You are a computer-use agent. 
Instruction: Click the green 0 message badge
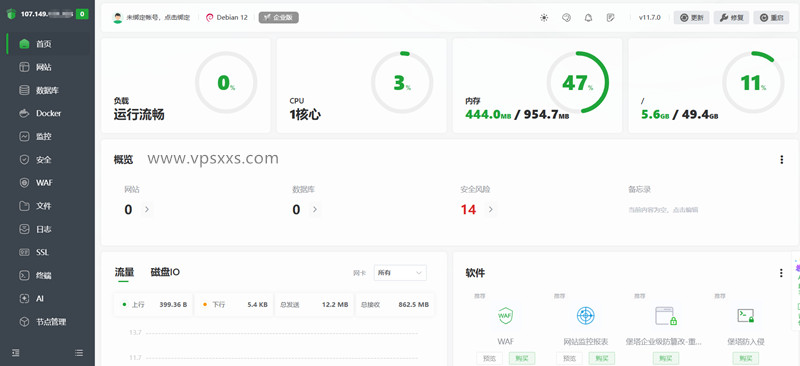(82, 14)
